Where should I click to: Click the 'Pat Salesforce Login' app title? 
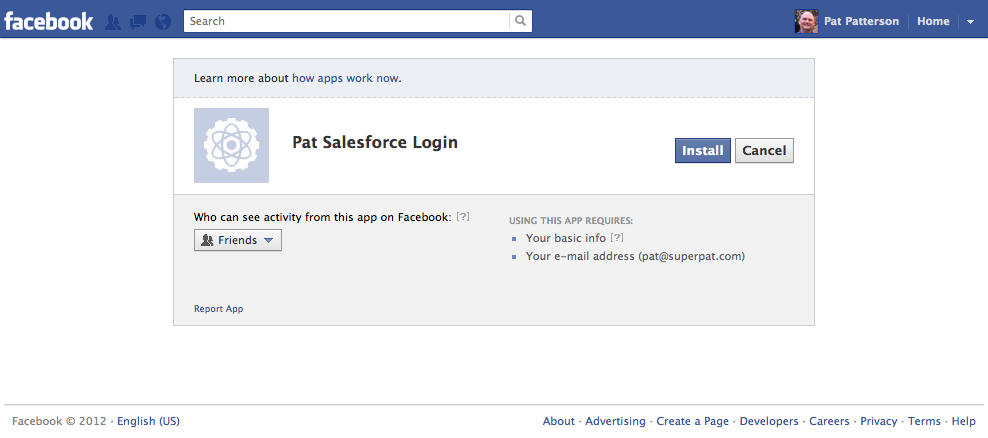375,142
